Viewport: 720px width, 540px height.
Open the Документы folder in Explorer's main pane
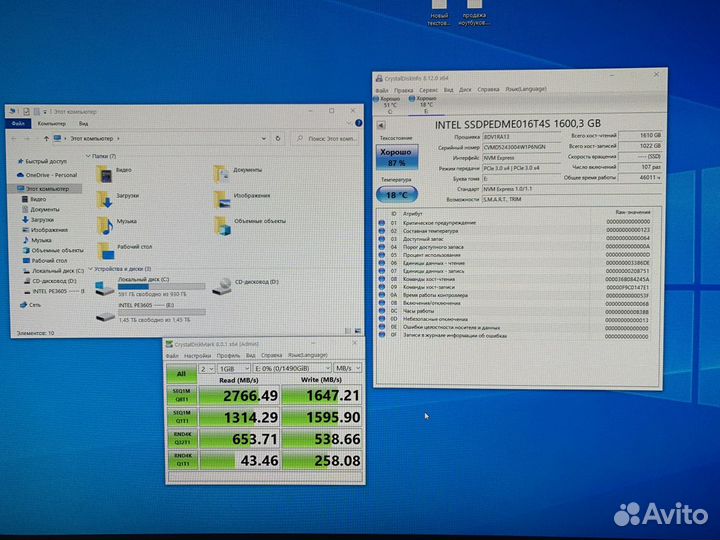point(238,174)
